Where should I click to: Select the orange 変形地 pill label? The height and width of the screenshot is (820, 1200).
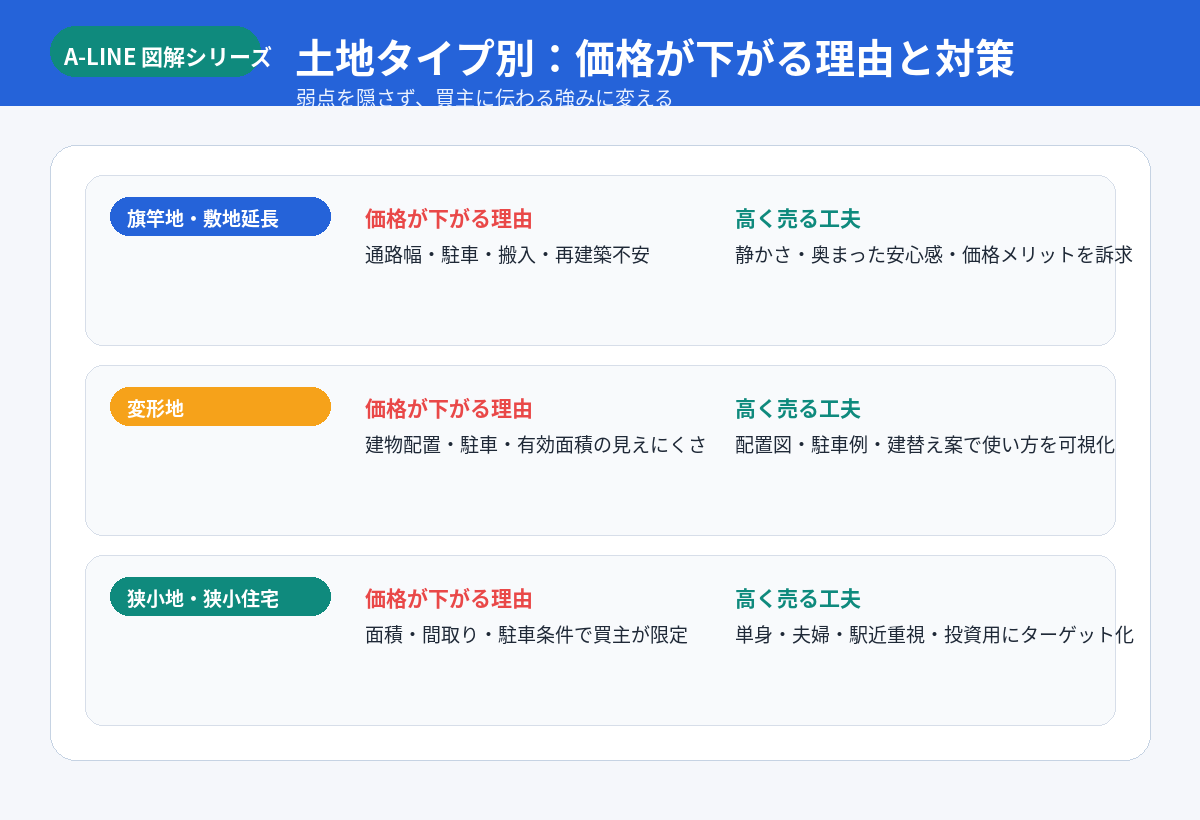(x=220, y=407)
